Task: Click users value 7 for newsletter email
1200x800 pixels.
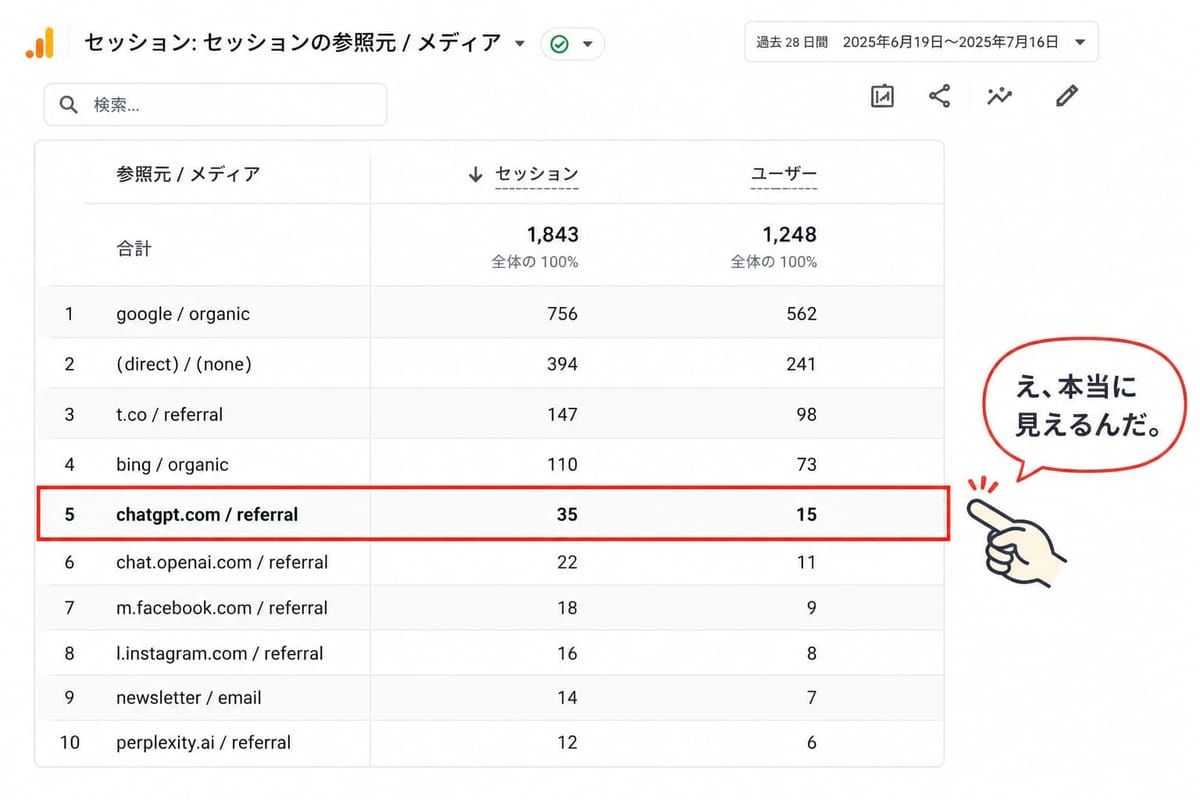Action: coord(811,697)
